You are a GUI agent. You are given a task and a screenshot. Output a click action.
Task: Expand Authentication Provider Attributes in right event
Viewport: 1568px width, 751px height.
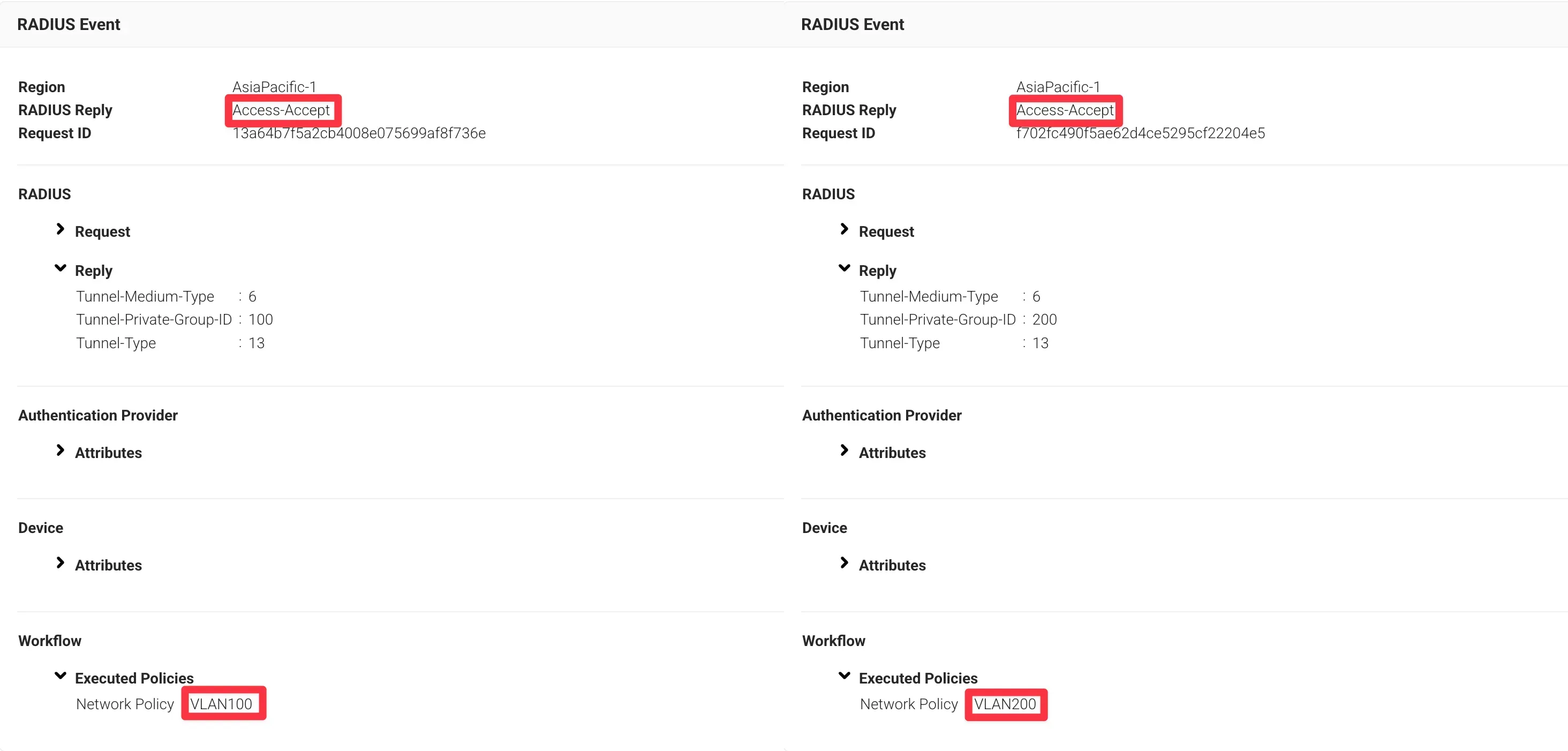point(845,450)
